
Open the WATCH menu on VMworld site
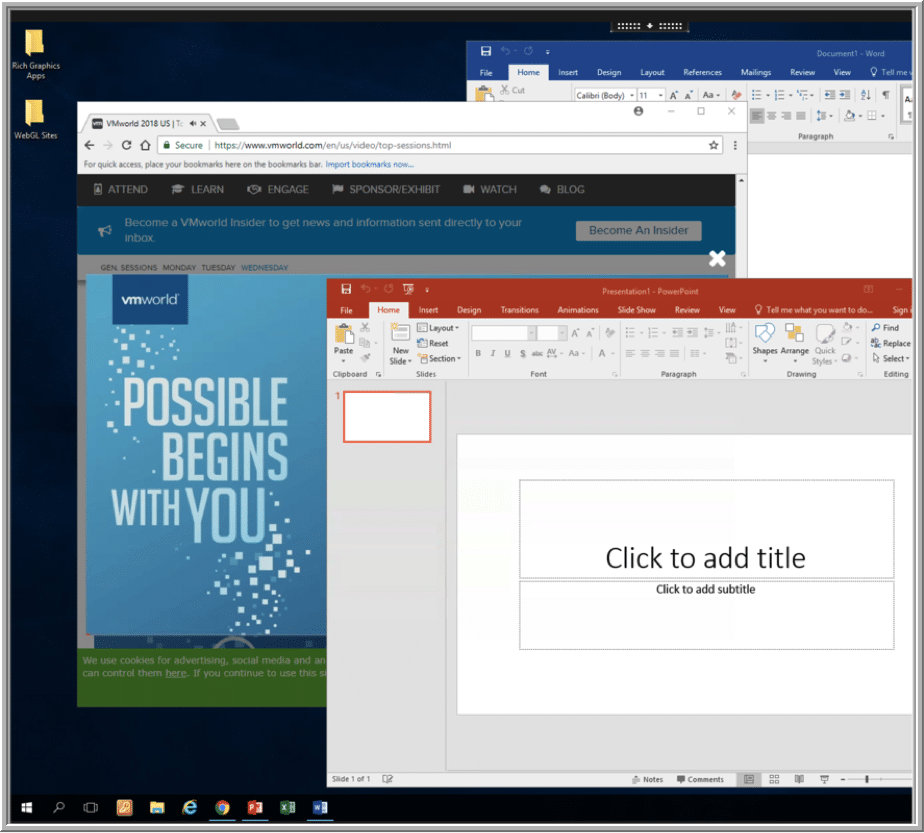[490, 189]
